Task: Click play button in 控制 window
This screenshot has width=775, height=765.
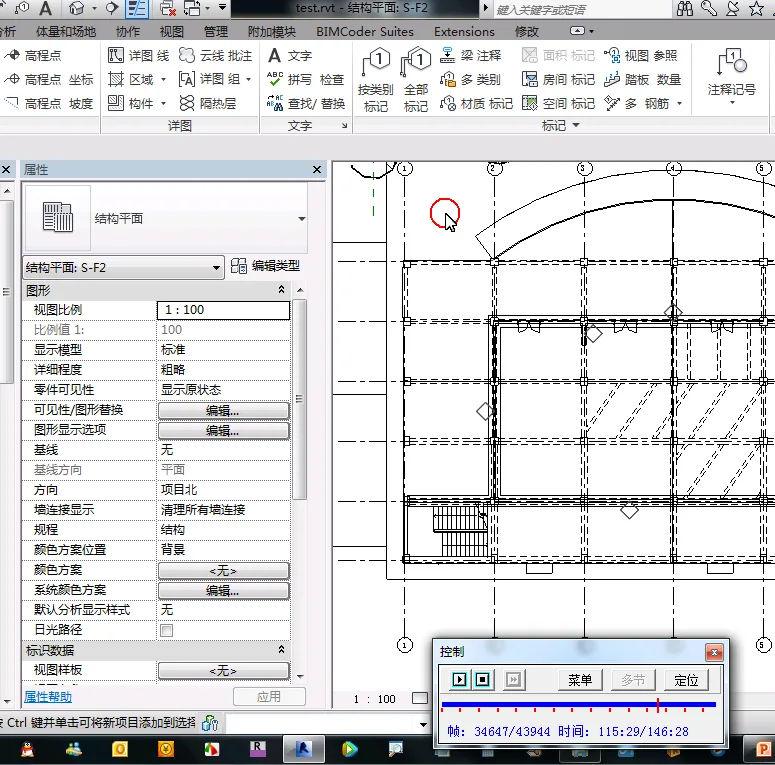Action: coord(460,680)
